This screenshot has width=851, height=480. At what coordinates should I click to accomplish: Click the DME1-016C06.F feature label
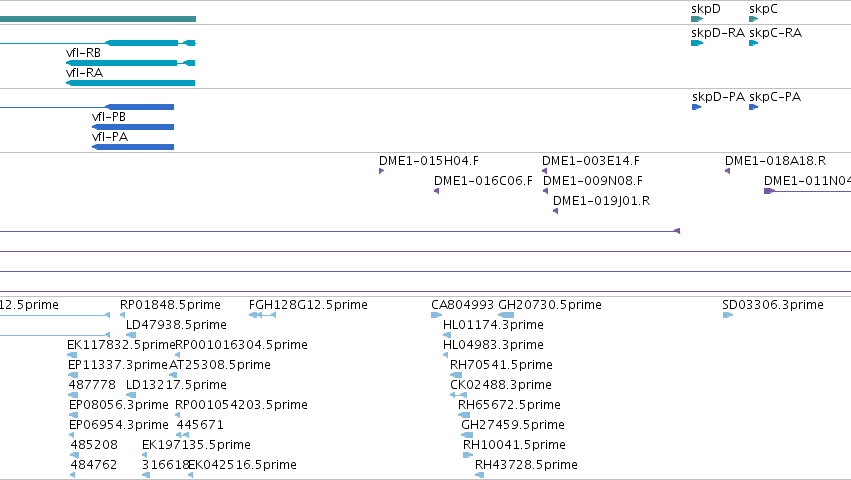pyautogui.click(x=484, y=181)
